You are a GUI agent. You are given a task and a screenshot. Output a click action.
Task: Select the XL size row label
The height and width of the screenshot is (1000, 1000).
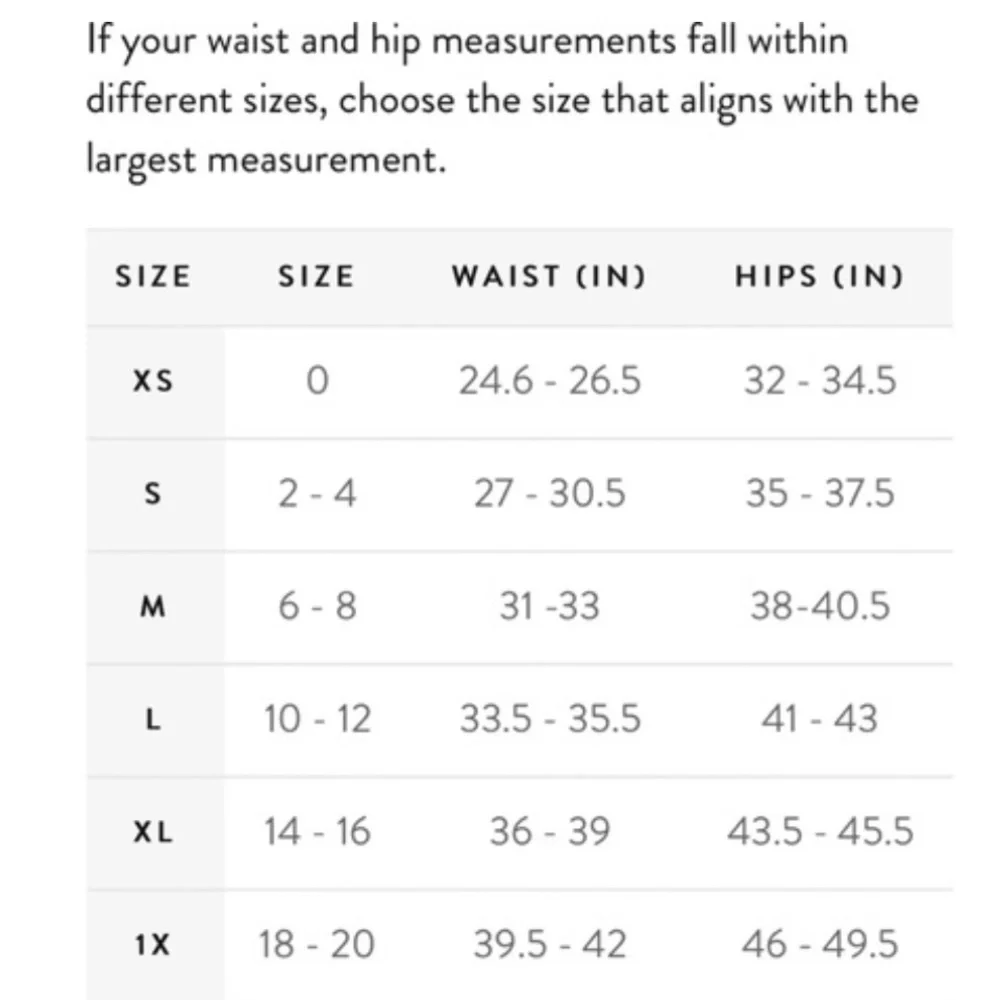click(x=153, y=832)
